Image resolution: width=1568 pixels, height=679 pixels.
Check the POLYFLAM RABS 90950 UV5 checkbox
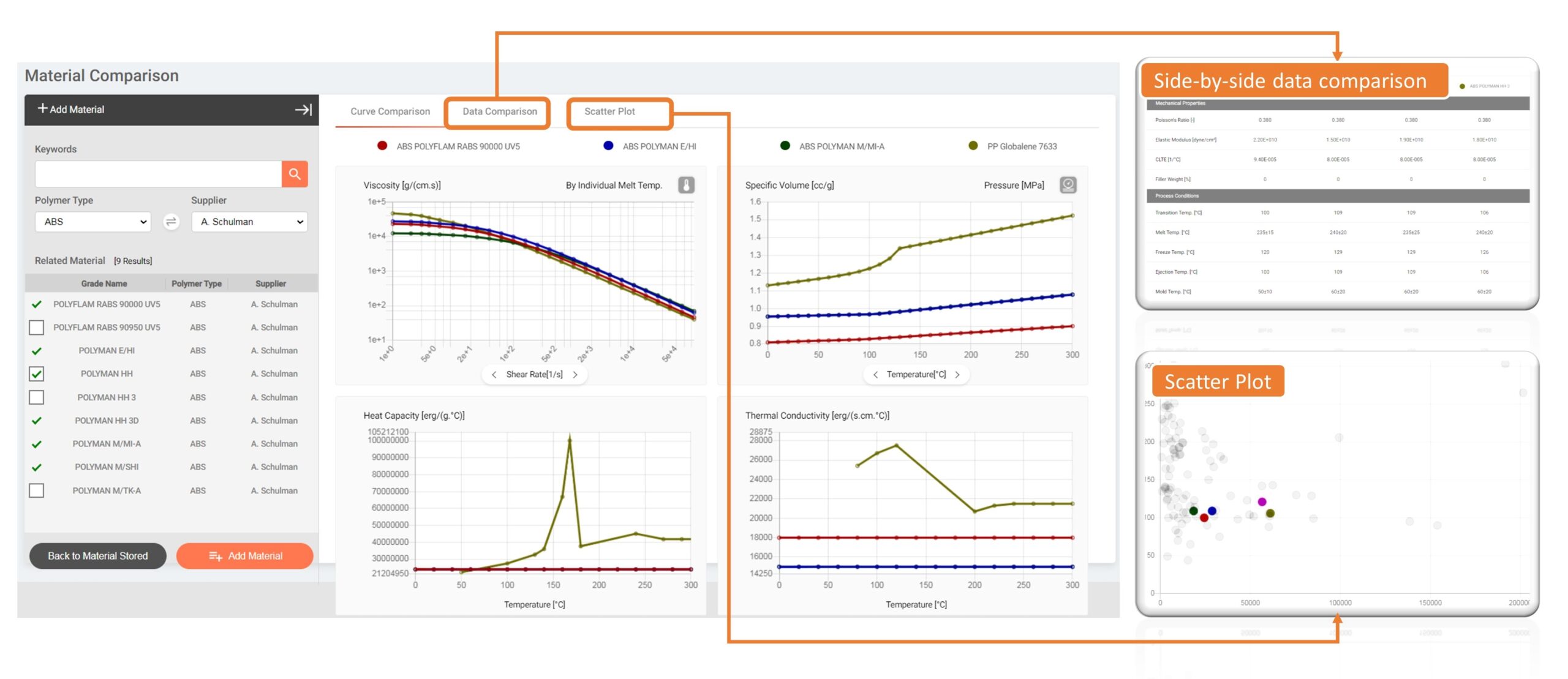[x=37, y=328]
